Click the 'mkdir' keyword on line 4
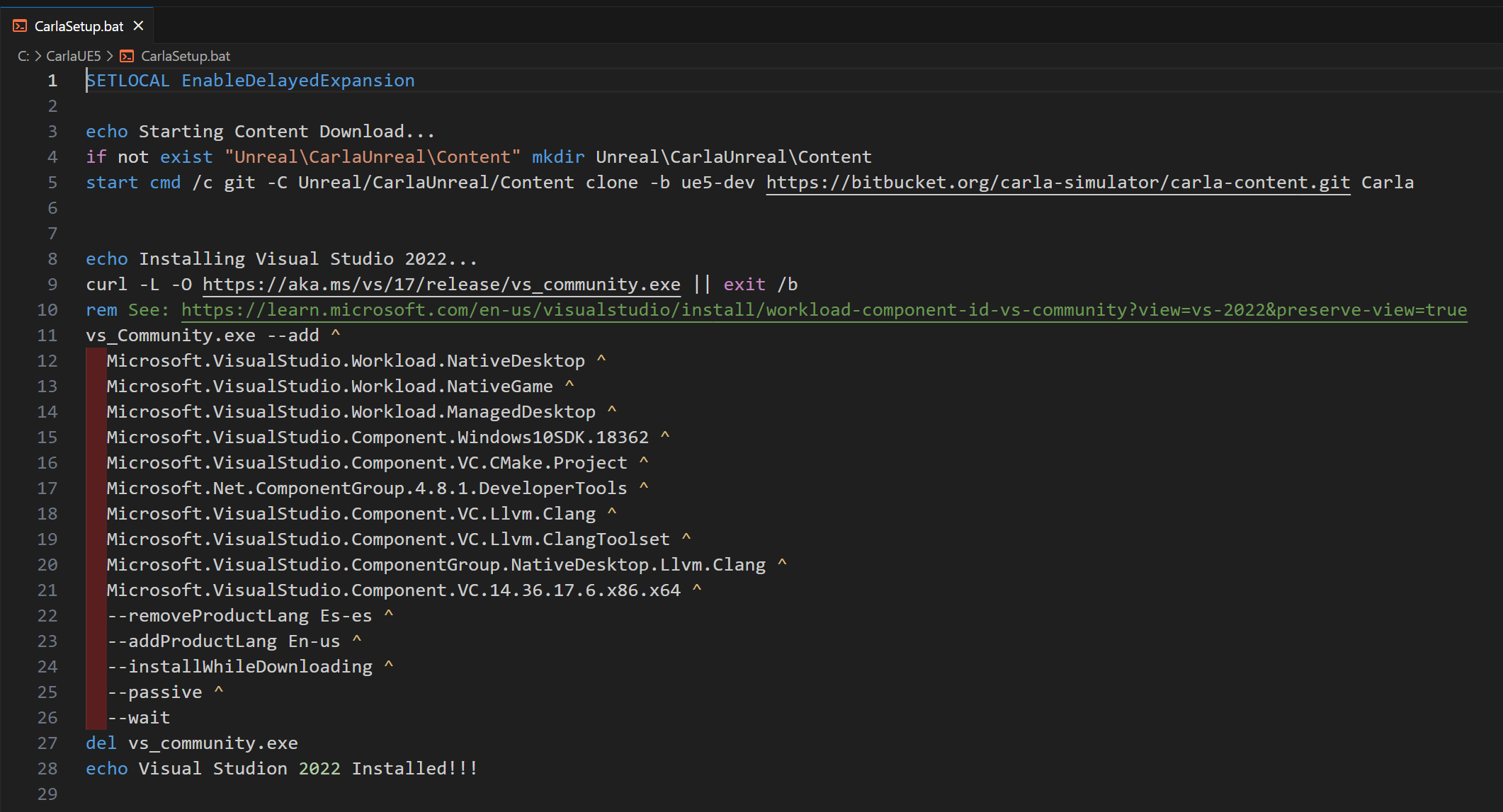The image size is (1503, 812). click(558, 157)
